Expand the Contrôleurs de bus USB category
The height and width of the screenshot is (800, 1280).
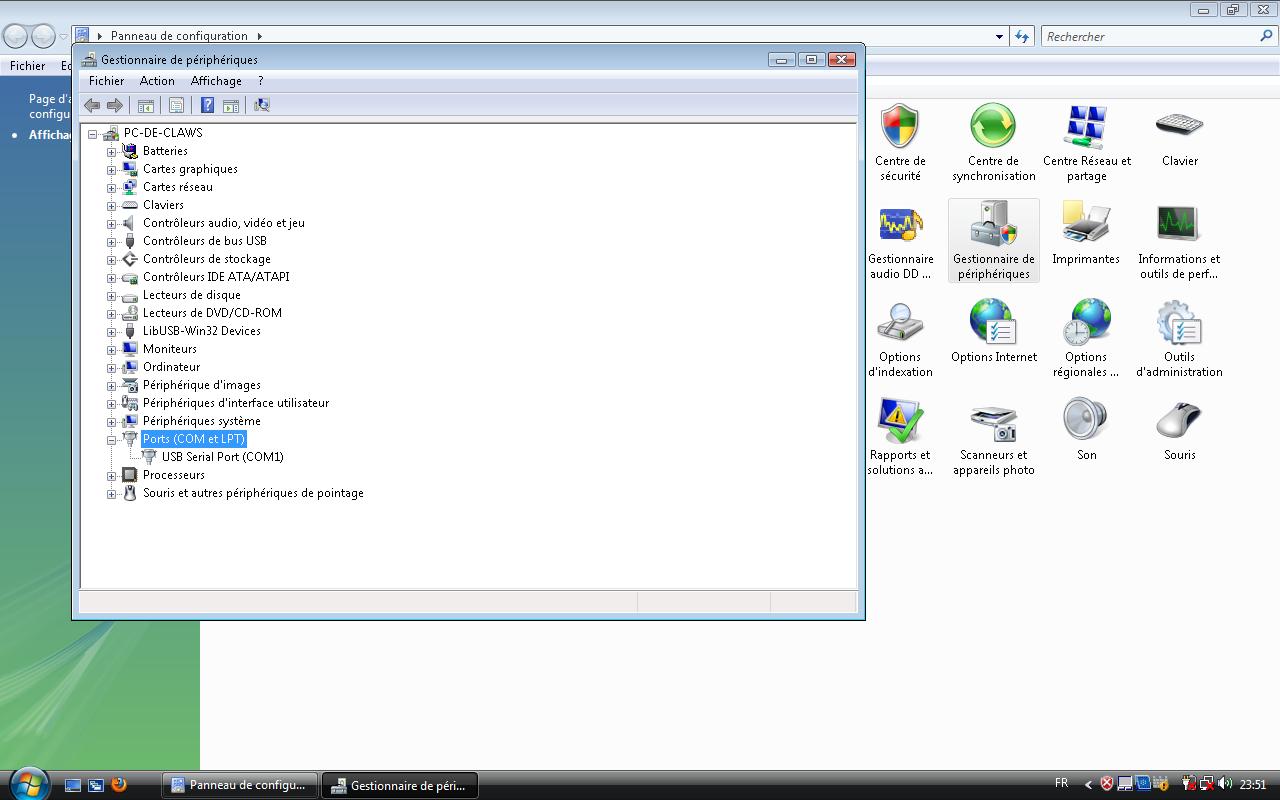(x=111, y=242)
